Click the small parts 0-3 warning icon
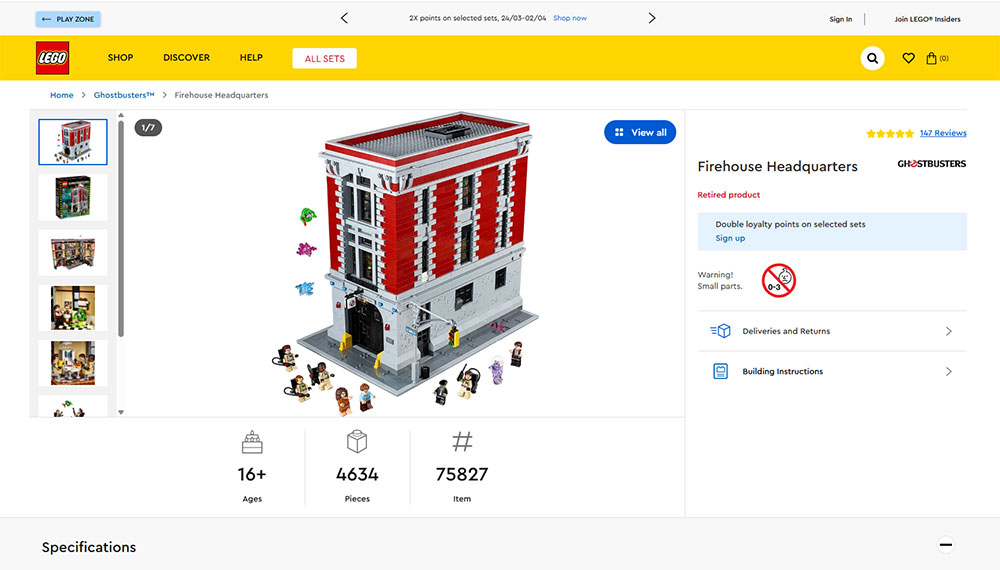 [x=779, y=280]
